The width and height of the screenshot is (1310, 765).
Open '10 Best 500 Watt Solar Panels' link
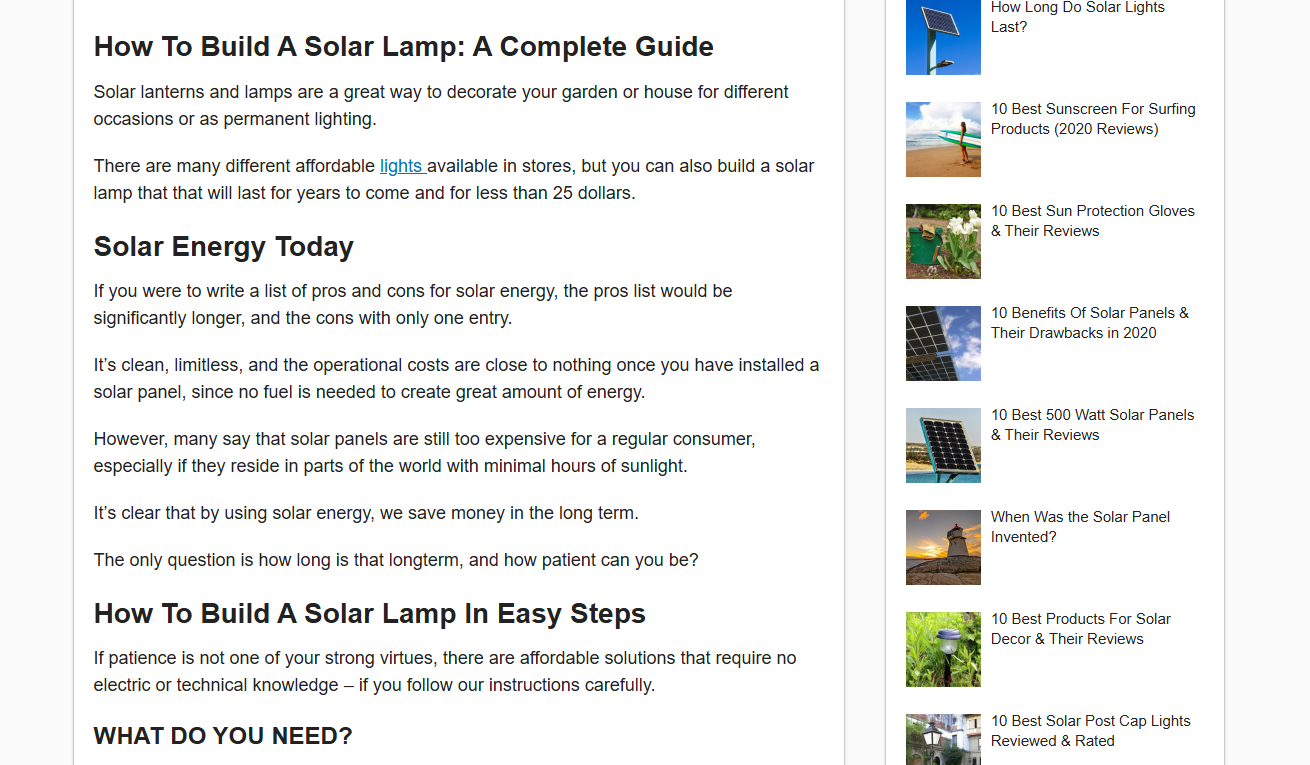click(1092, 425)
